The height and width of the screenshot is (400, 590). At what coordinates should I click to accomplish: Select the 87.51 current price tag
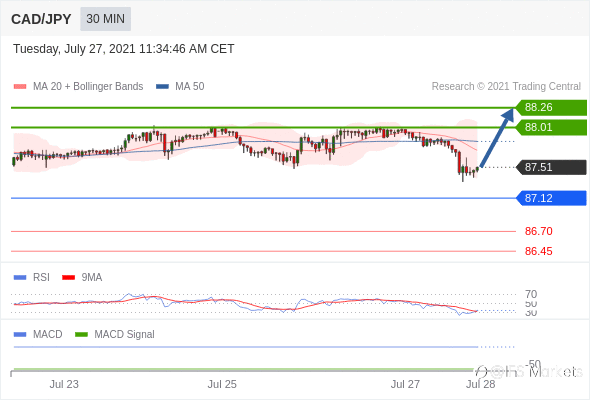tap(551, 167)
